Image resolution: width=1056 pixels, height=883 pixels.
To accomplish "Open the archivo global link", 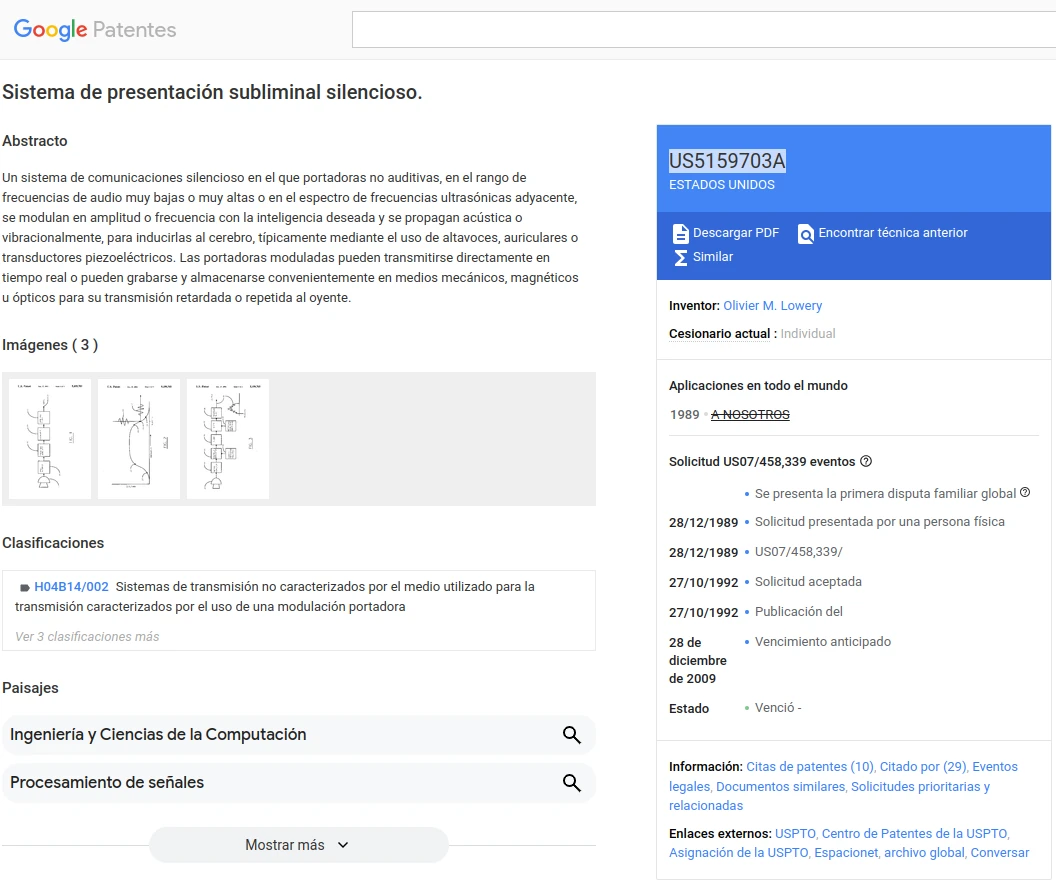I will 924,853.
